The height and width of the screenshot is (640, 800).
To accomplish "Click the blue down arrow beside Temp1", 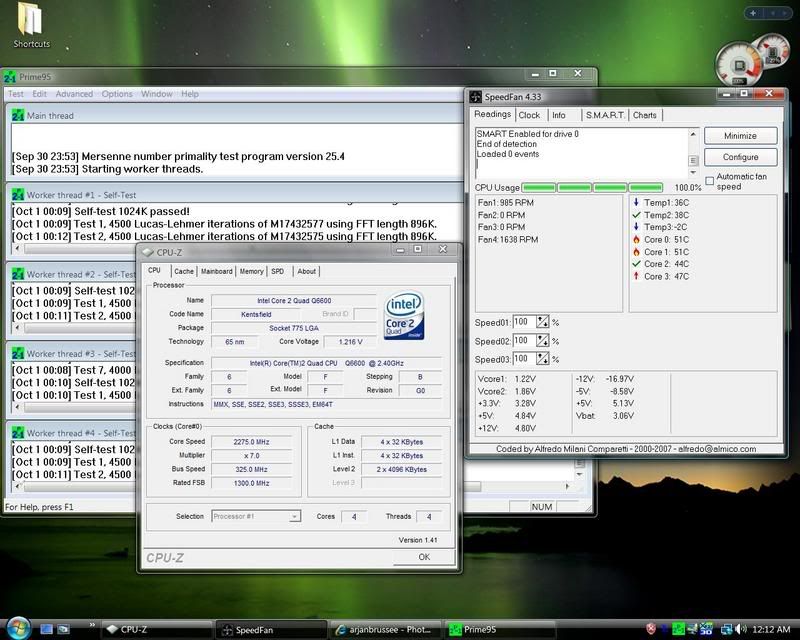I will point(636,204).
